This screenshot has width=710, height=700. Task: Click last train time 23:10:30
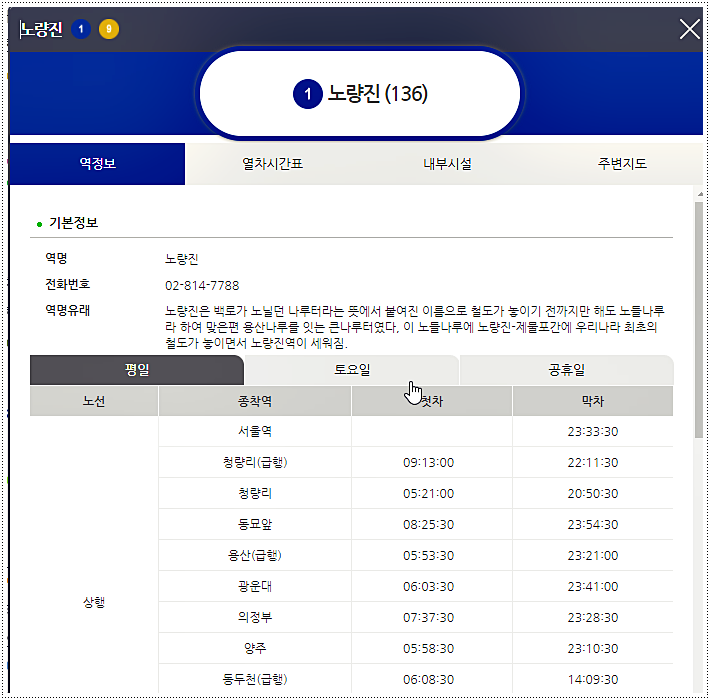coord(593,649)
